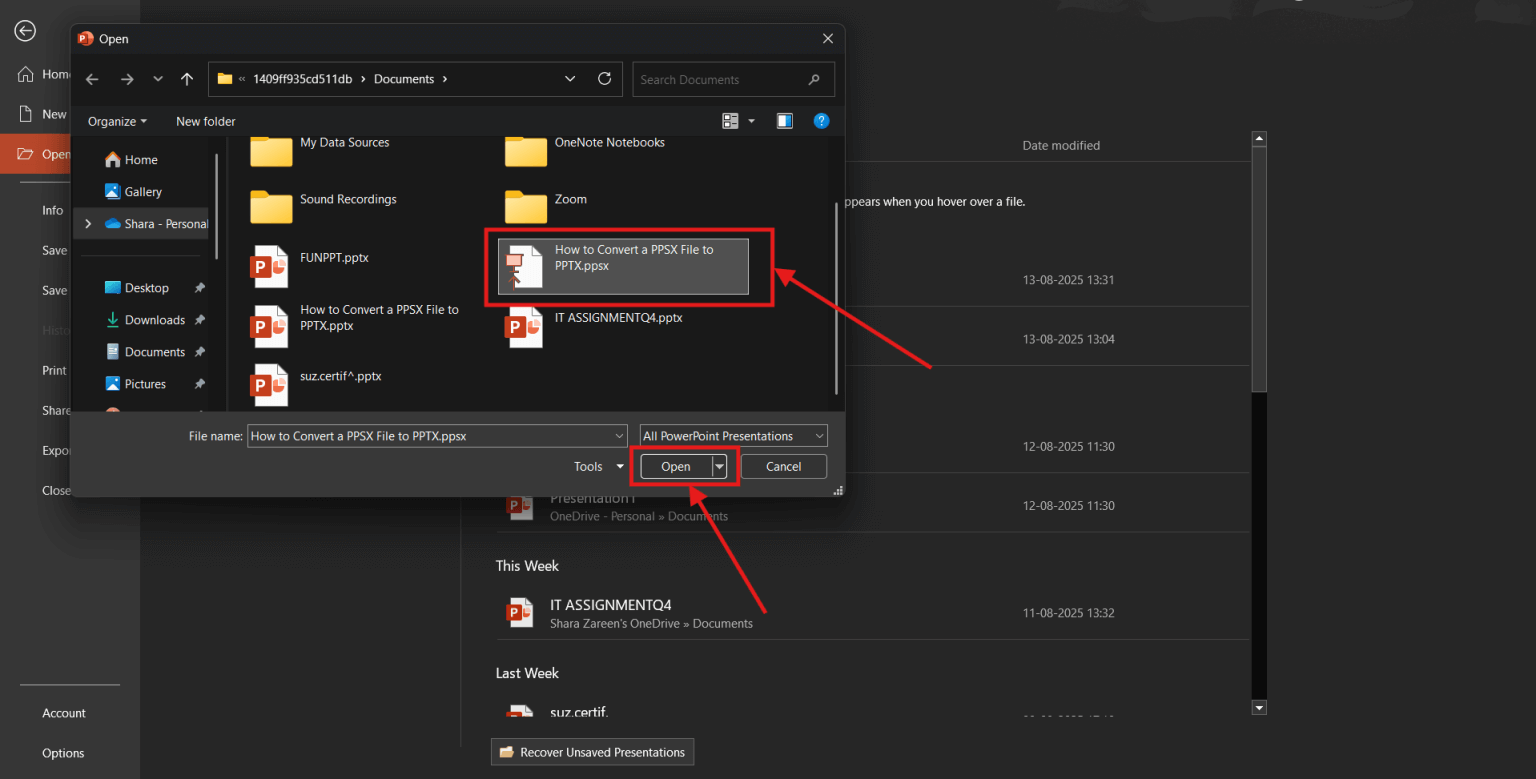
Task: Open the FUNPPT.pptx PowerPoint file icon
Action: pyautogui.click(x=269, y=266)
